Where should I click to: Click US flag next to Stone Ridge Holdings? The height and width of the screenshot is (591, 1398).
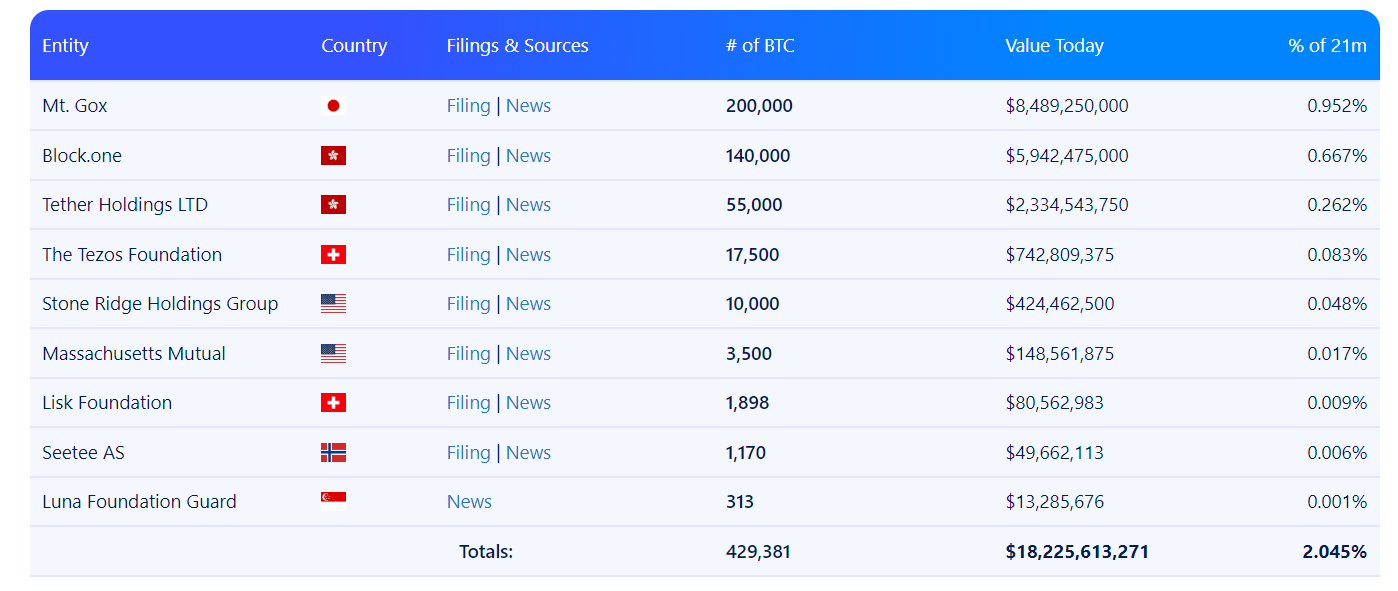tap(333, 304)
